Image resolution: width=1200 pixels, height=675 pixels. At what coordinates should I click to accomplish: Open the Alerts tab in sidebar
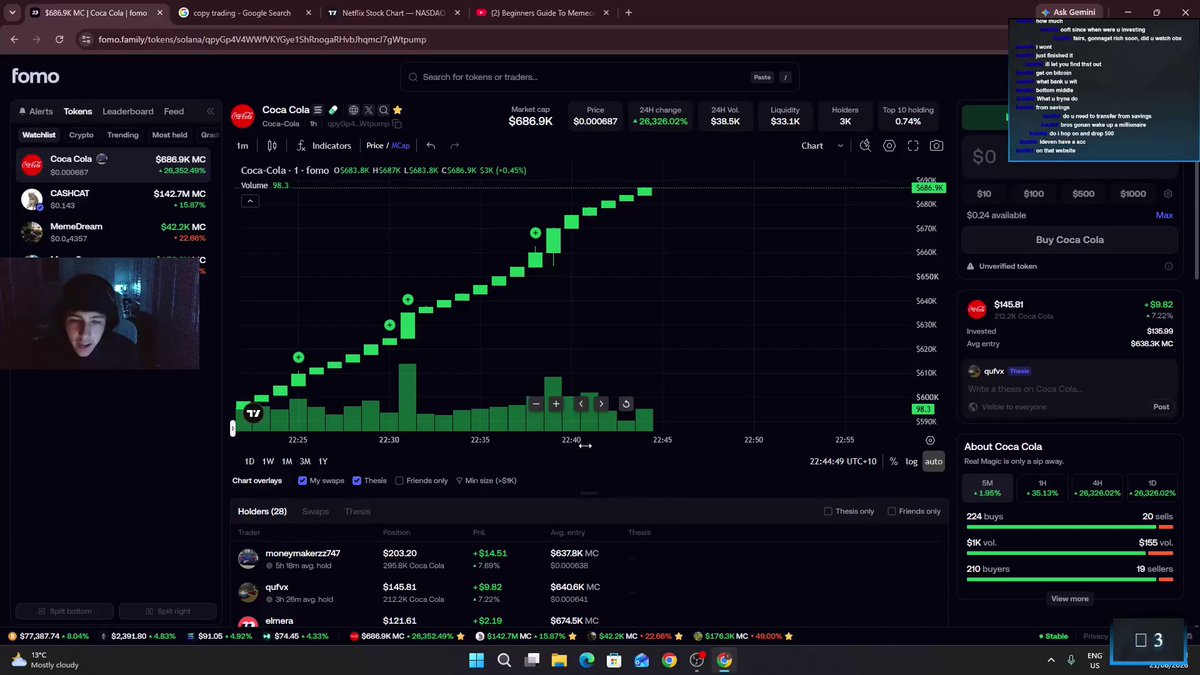click(35, 112)
